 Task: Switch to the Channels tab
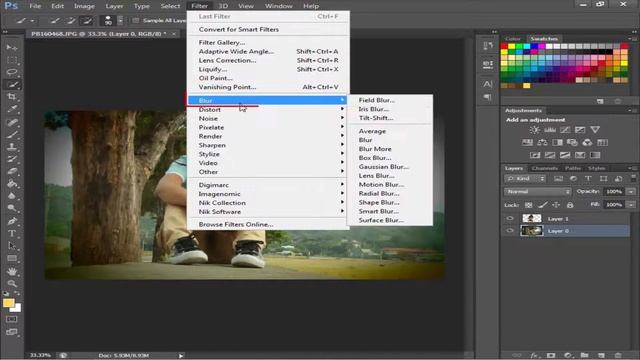tap(544, 168)
